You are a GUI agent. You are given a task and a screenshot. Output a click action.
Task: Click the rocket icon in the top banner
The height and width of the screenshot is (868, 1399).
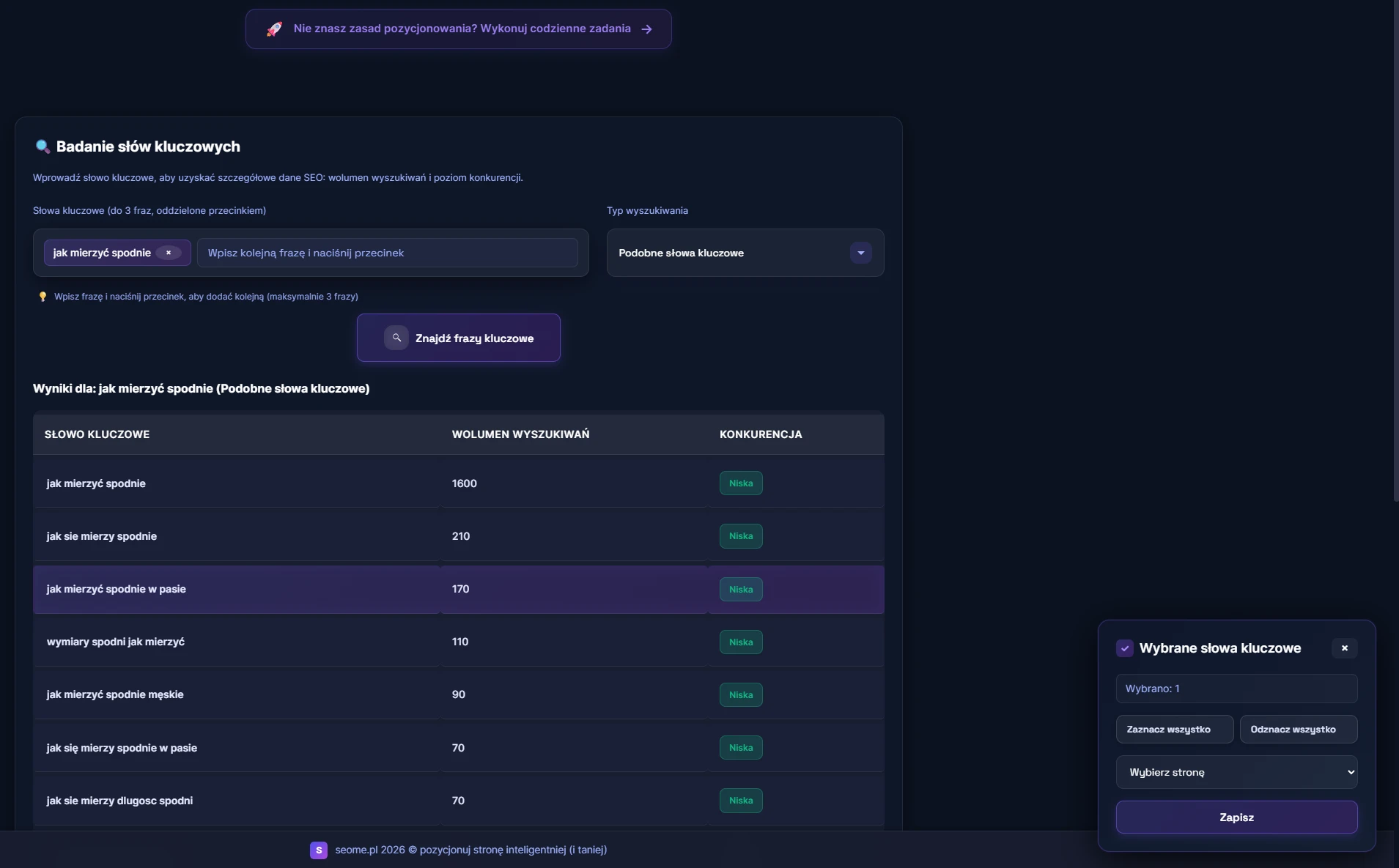[274, 29]
